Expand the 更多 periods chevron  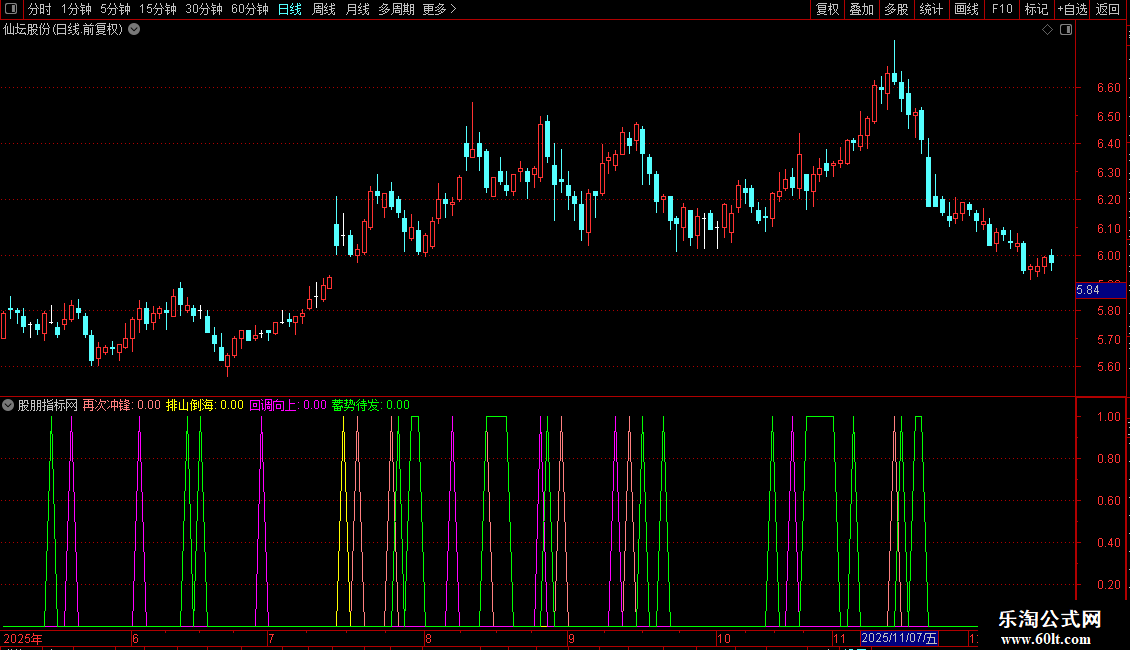(453, 9)
